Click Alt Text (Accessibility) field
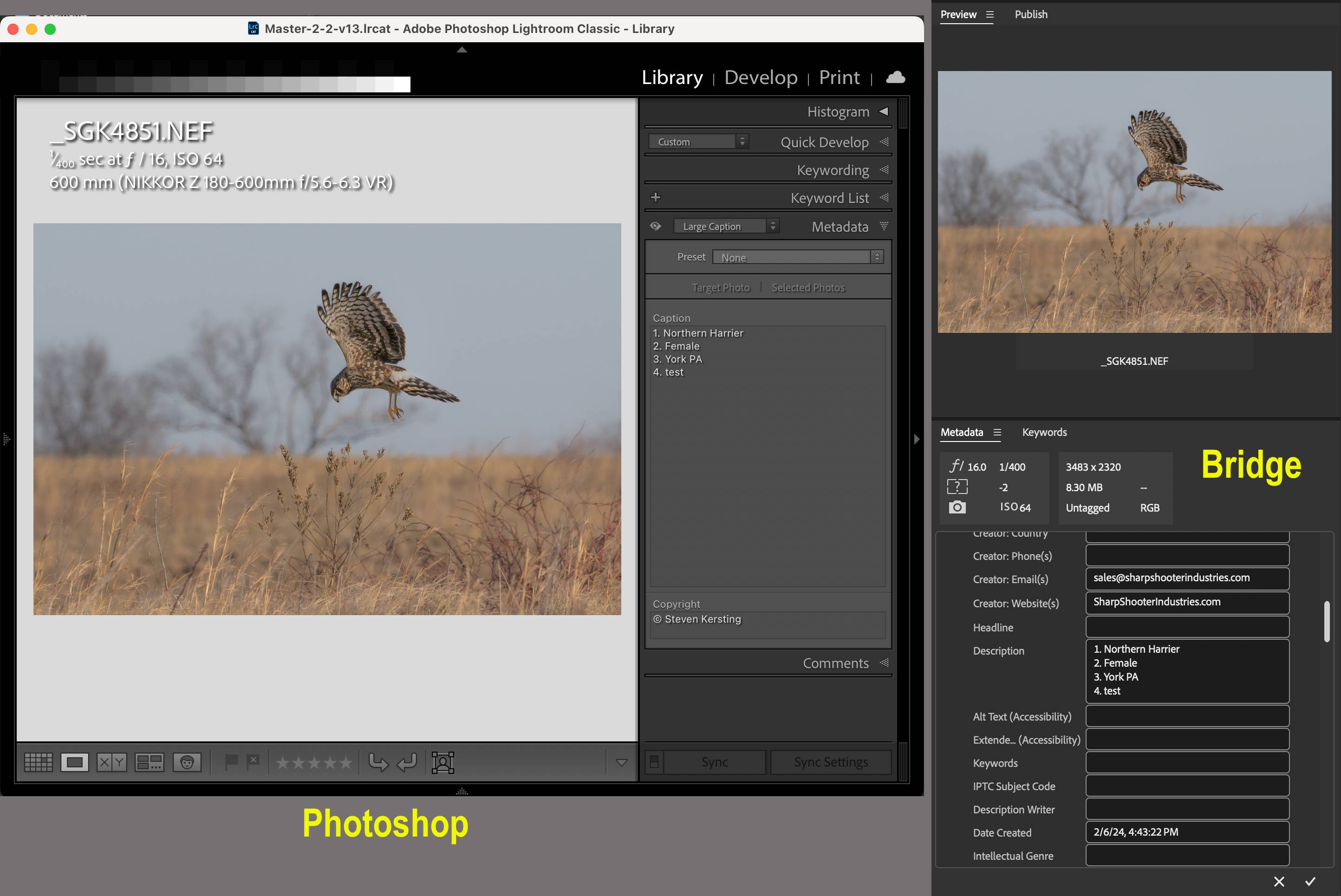This screenshot has height=896, width=1341. coord(1187,716)
